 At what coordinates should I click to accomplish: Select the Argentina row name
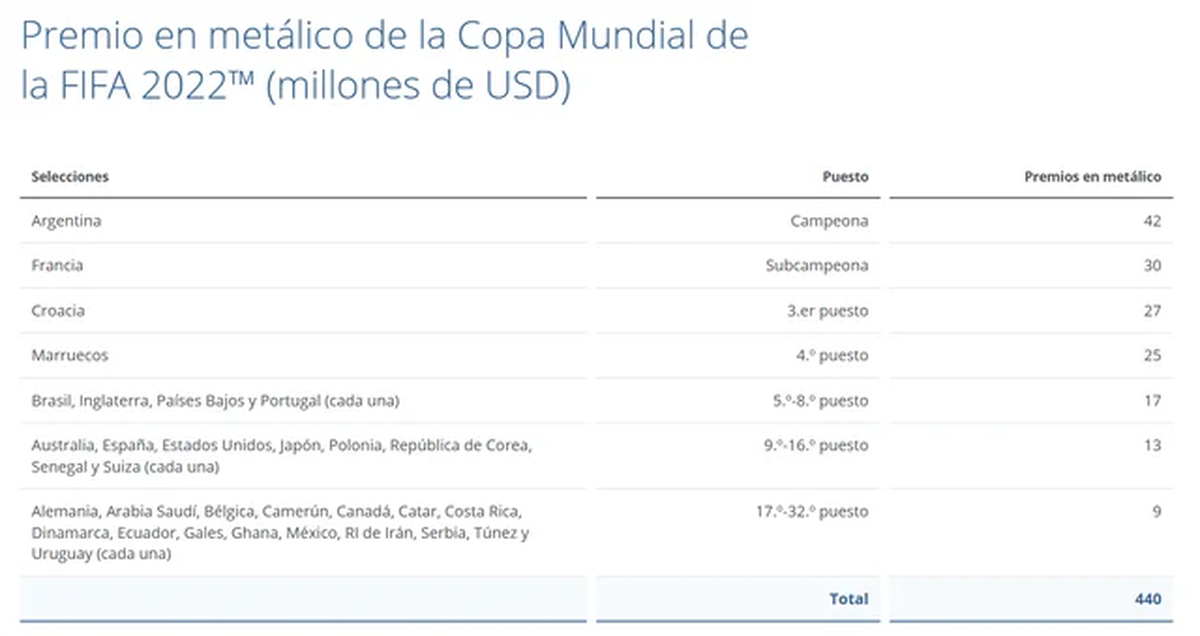coord(66,221)
